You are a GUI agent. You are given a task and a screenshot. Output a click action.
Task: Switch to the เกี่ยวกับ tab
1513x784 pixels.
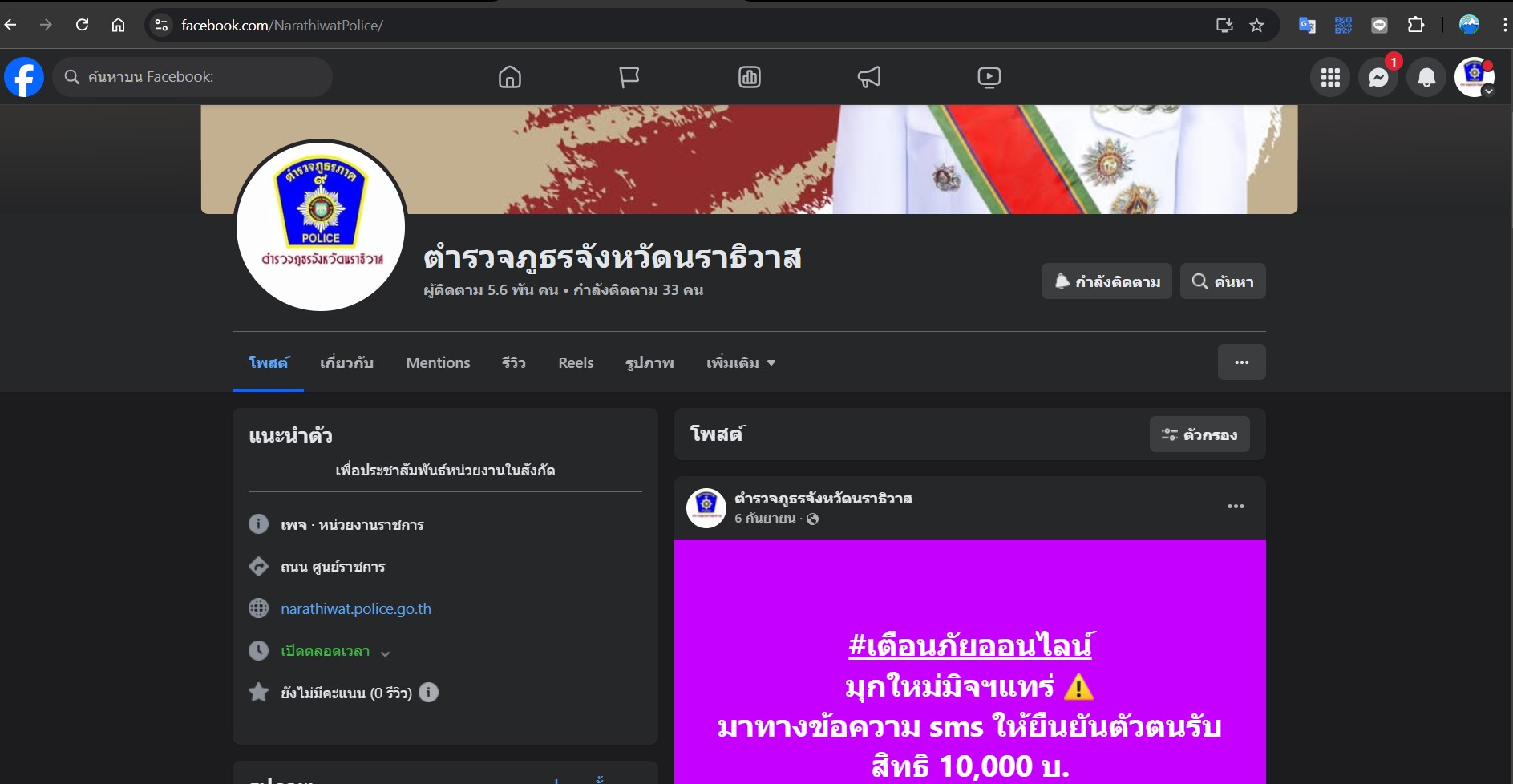pyautogui.click(x=346, y=363)
